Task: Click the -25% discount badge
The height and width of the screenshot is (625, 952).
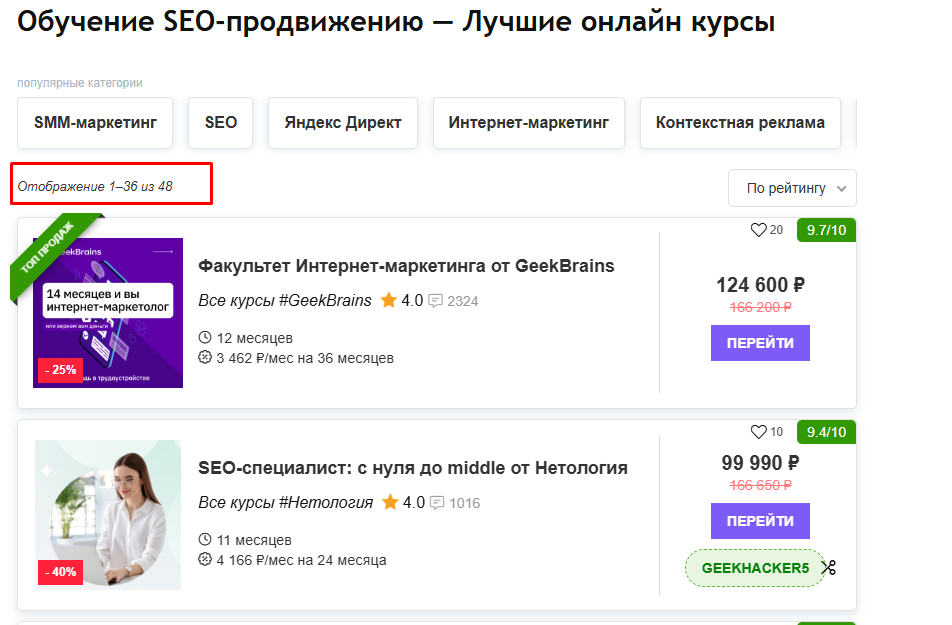Action: click(60, 370)
